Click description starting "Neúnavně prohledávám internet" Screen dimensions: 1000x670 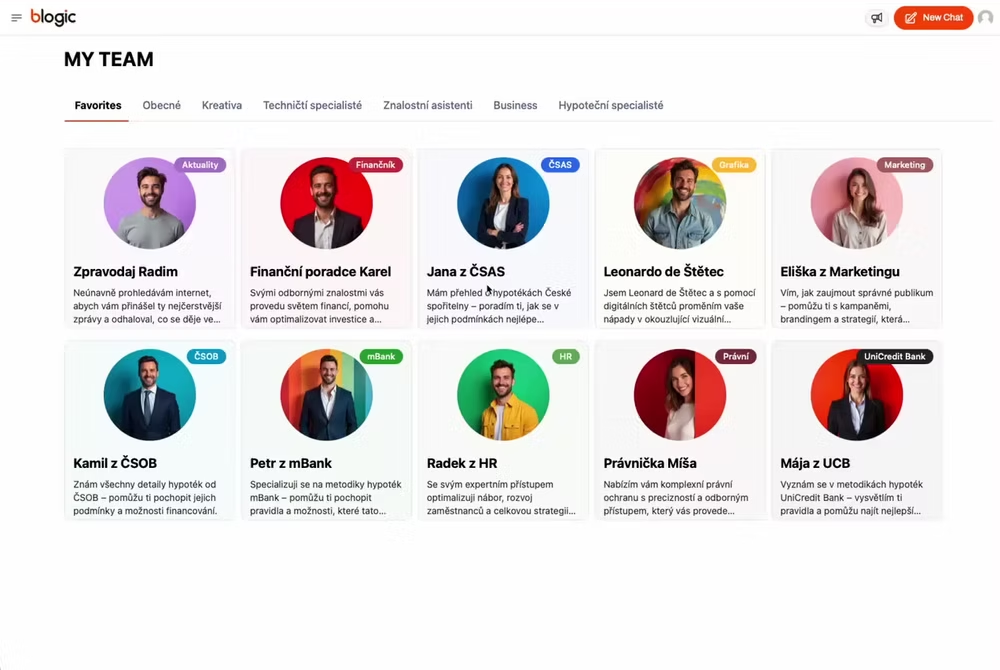tap(147, 306)
